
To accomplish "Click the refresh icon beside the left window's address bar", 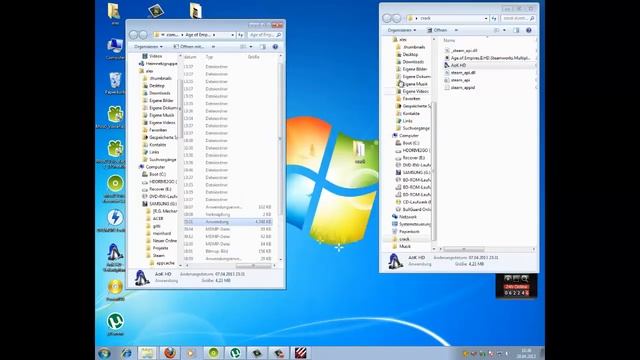I will pyautogui.click(x=241, y=35).
